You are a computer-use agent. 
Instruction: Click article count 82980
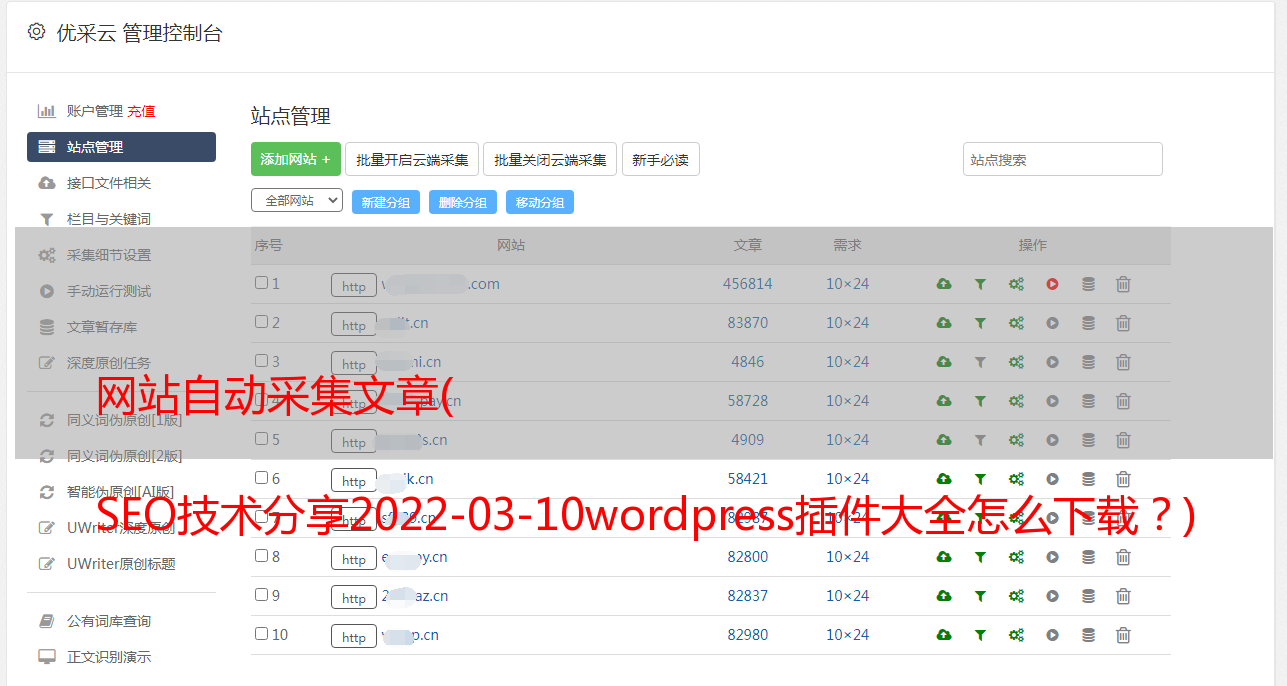click(x=748, y=635)
